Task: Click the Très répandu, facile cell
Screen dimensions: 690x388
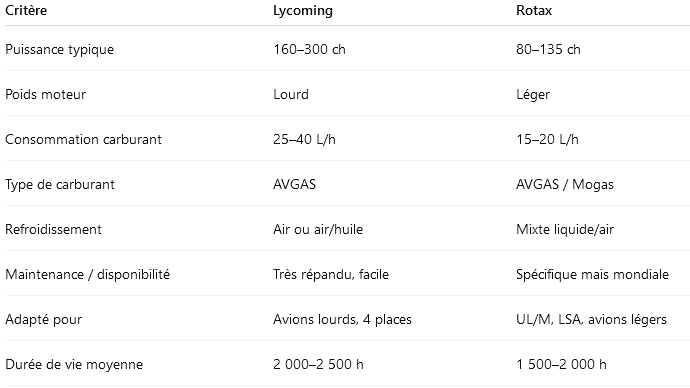Action: pos(331,275)
